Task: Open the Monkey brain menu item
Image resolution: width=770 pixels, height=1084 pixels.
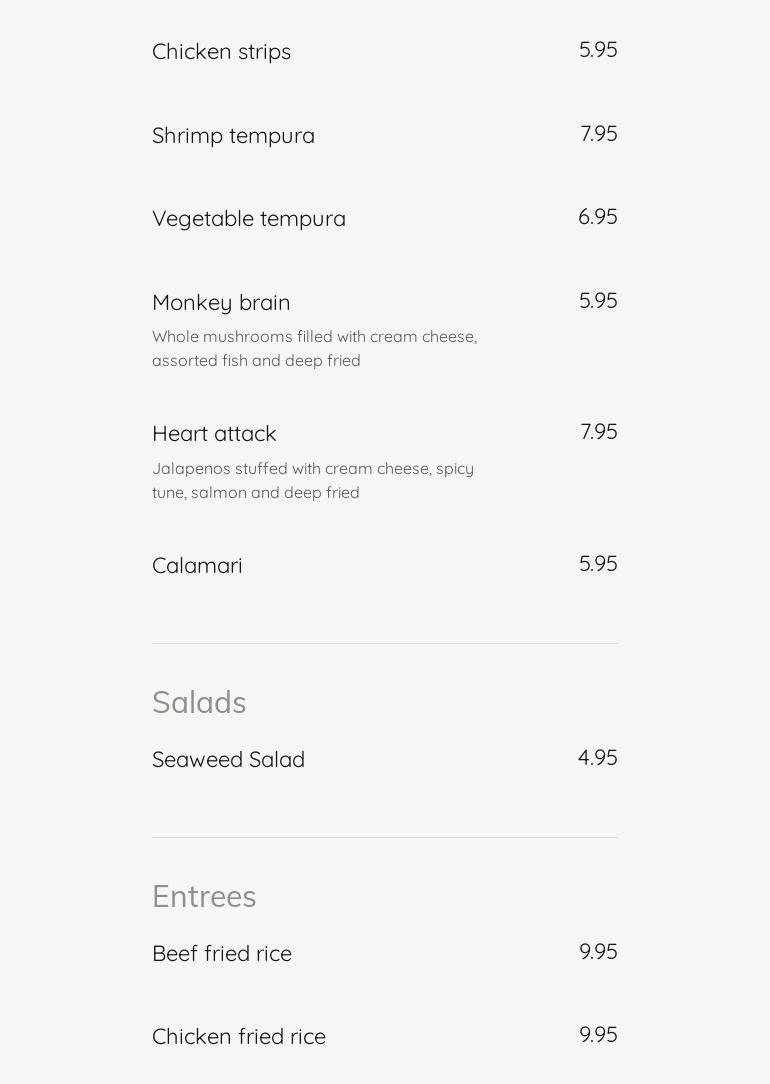Action: pyautogui.click(x=220, y=303)
